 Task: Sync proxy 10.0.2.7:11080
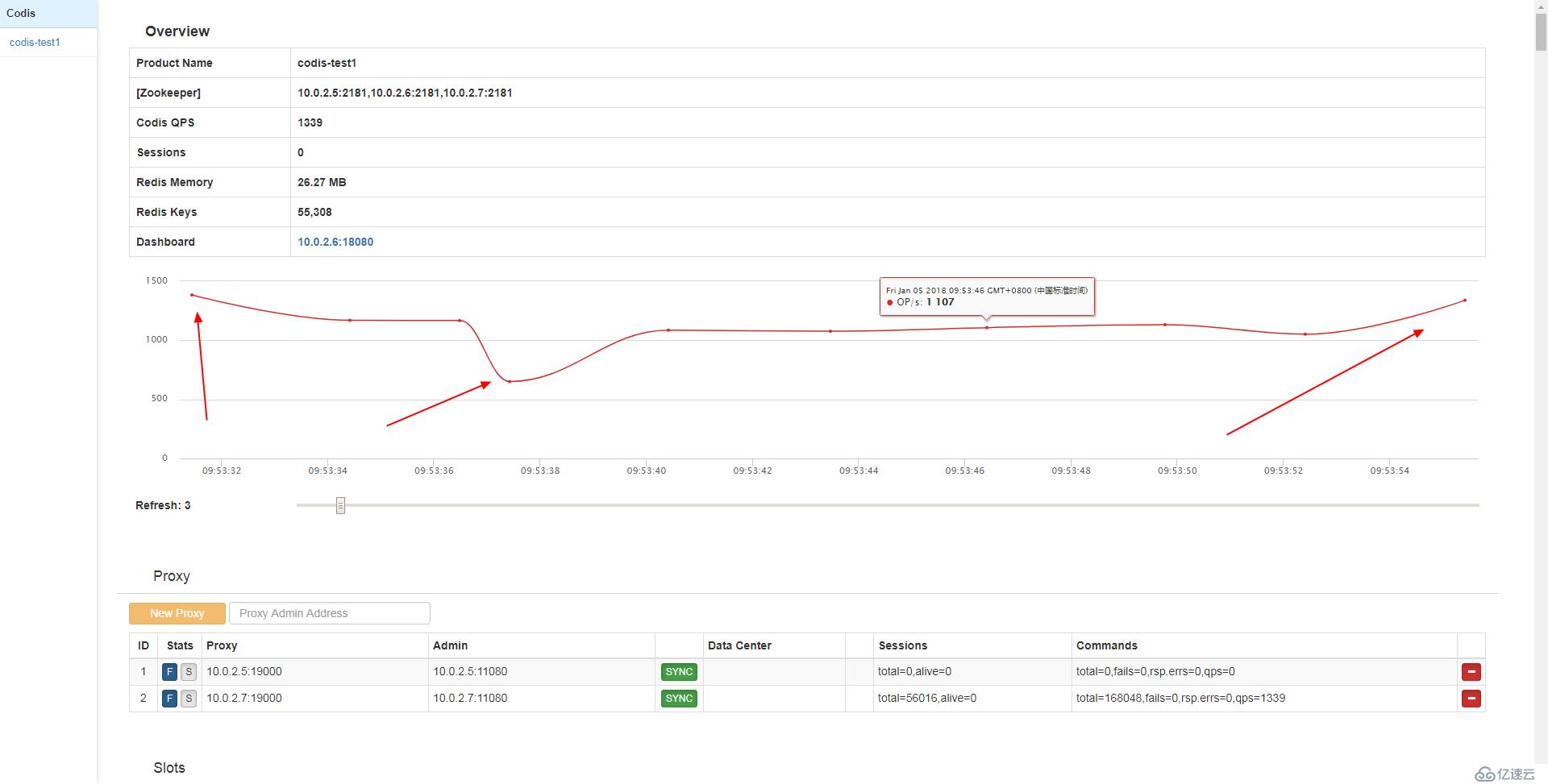679,699
